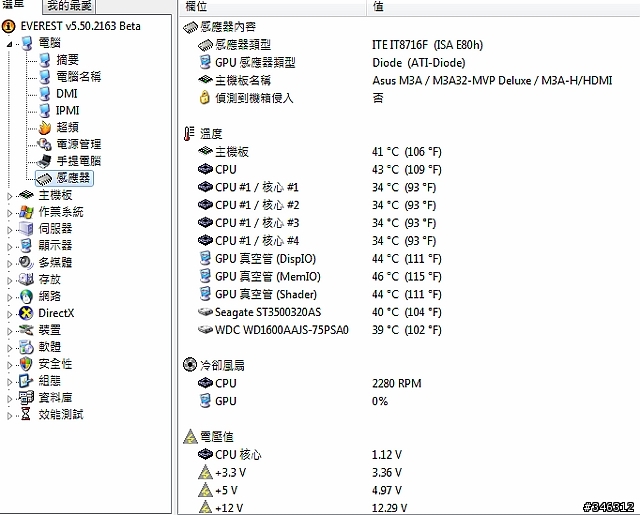Select the 感應器類型 row
The width and height of the screenshot is (640, 515).
pyautogui.click(x=408, y=45)
